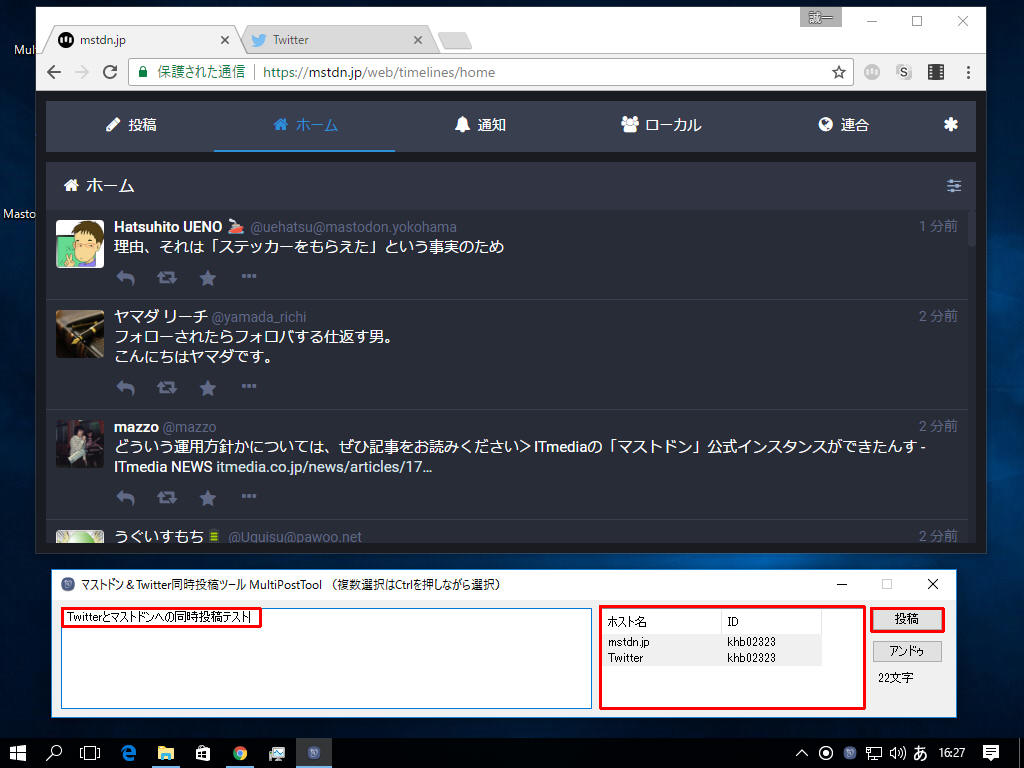The height and width of the screenshot is (768, 1024).
Task: Click the timeline scrollbar thumb
Action: [x=972, y=229]
